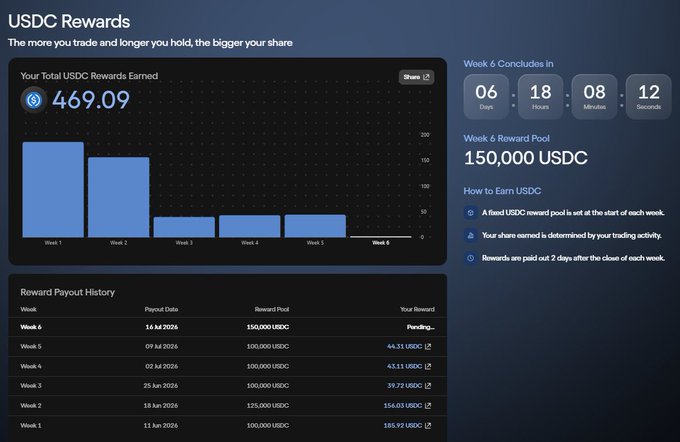Click the Days countdown tile showing 06
Screen dimensions: 680x442
tap(486, 97)
